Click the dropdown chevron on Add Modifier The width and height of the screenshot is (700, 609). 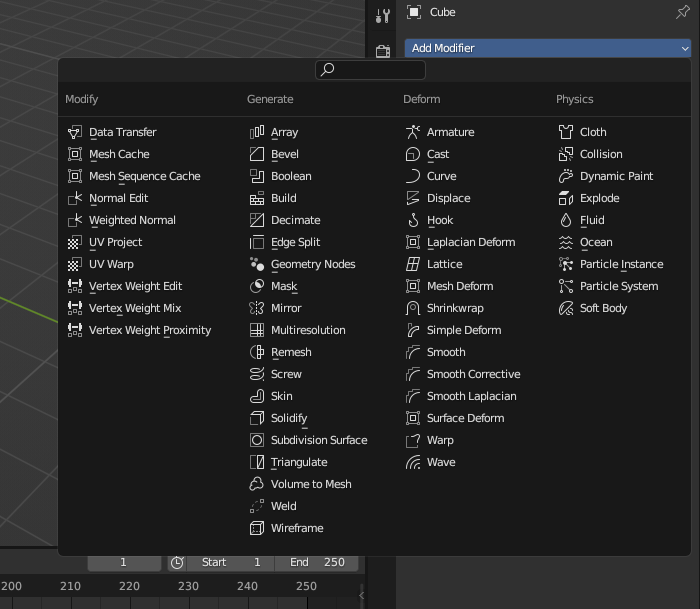[685, 48]
